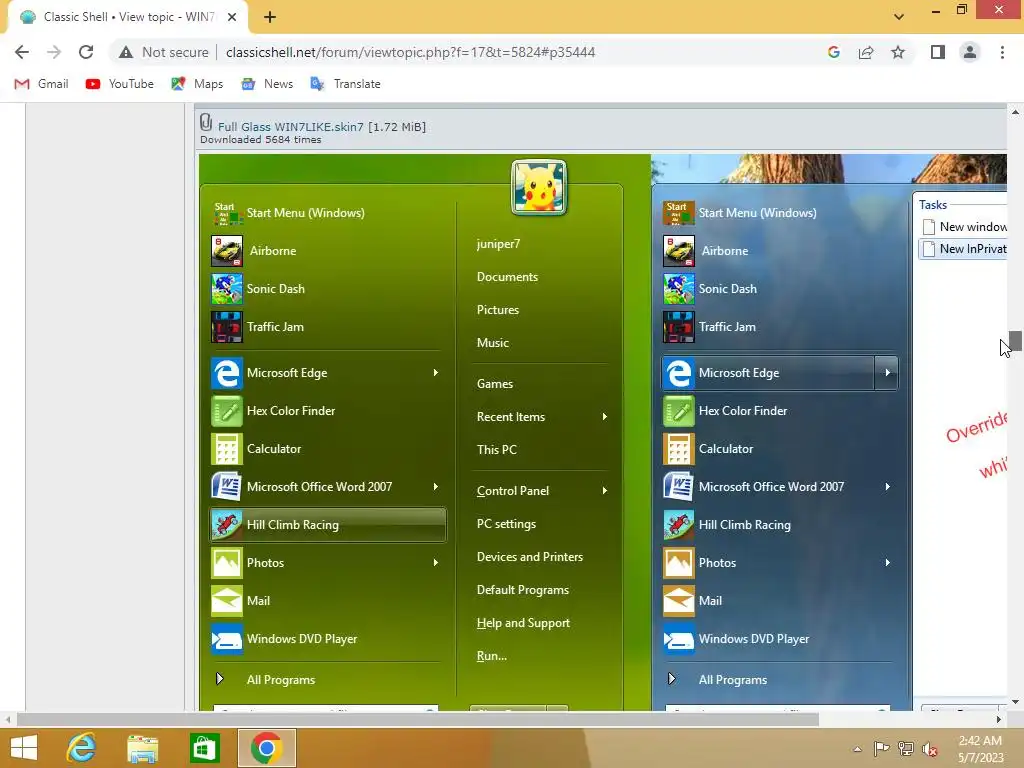
Task: Expand Control Panel submenu arrow
Action: tap(605, 490)
